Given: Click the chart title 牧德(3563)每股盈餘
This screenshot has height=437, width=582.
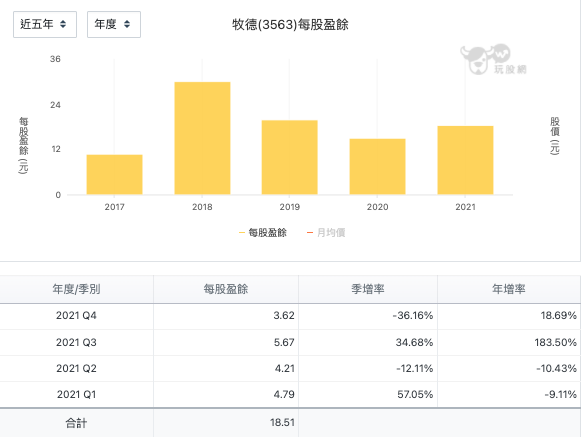Looking at the screenshot, I should click(x=290, y=25).
